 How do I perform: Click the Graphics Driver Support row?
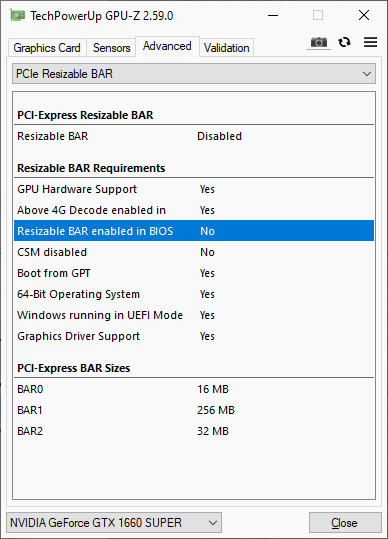194,336
